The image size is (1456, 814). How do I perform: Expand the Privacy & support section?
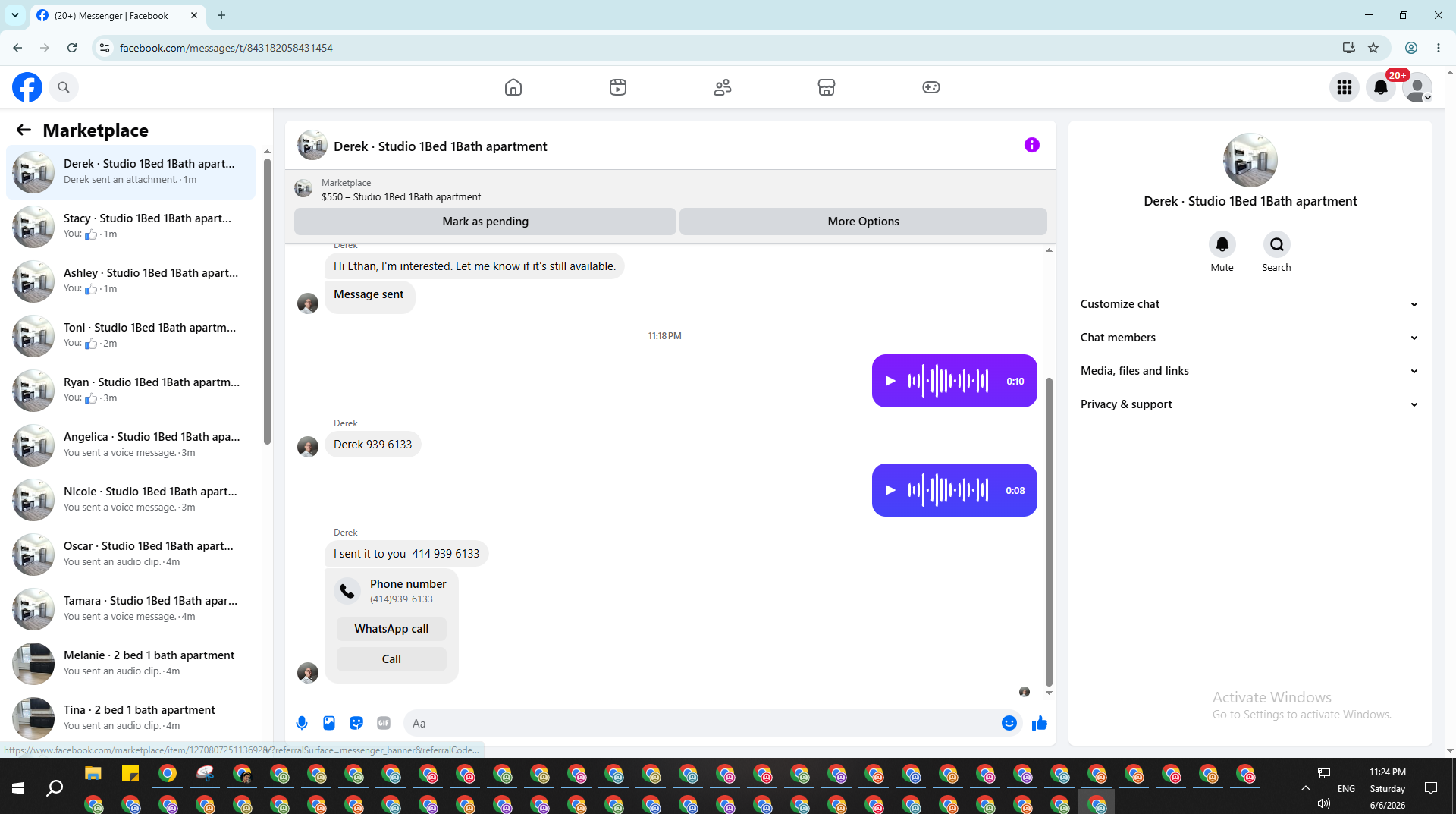point(1250,404)
